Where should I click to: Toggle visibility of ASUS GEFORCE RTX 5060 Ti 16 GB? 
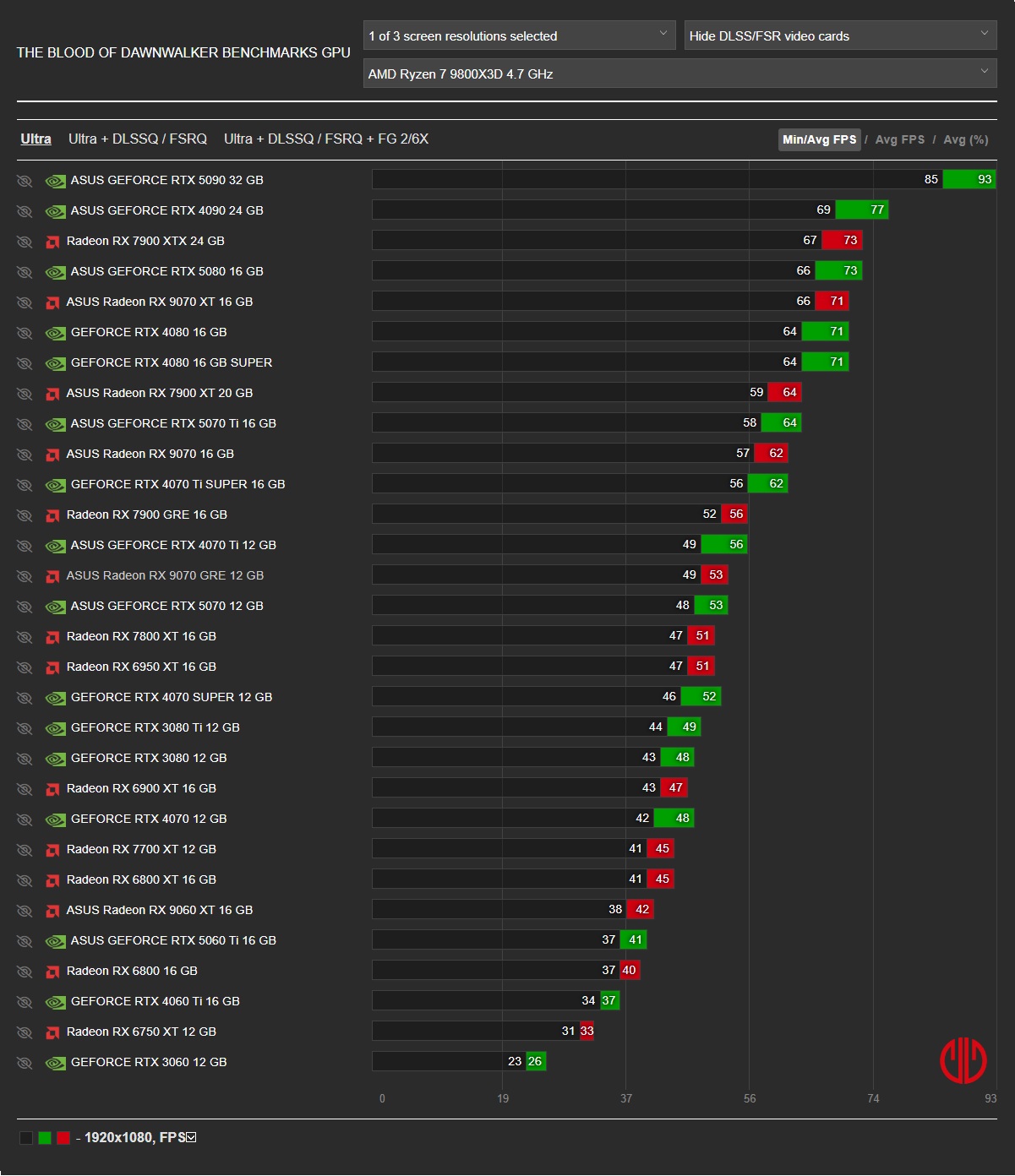pyautogui.click(x=25, y=941)
